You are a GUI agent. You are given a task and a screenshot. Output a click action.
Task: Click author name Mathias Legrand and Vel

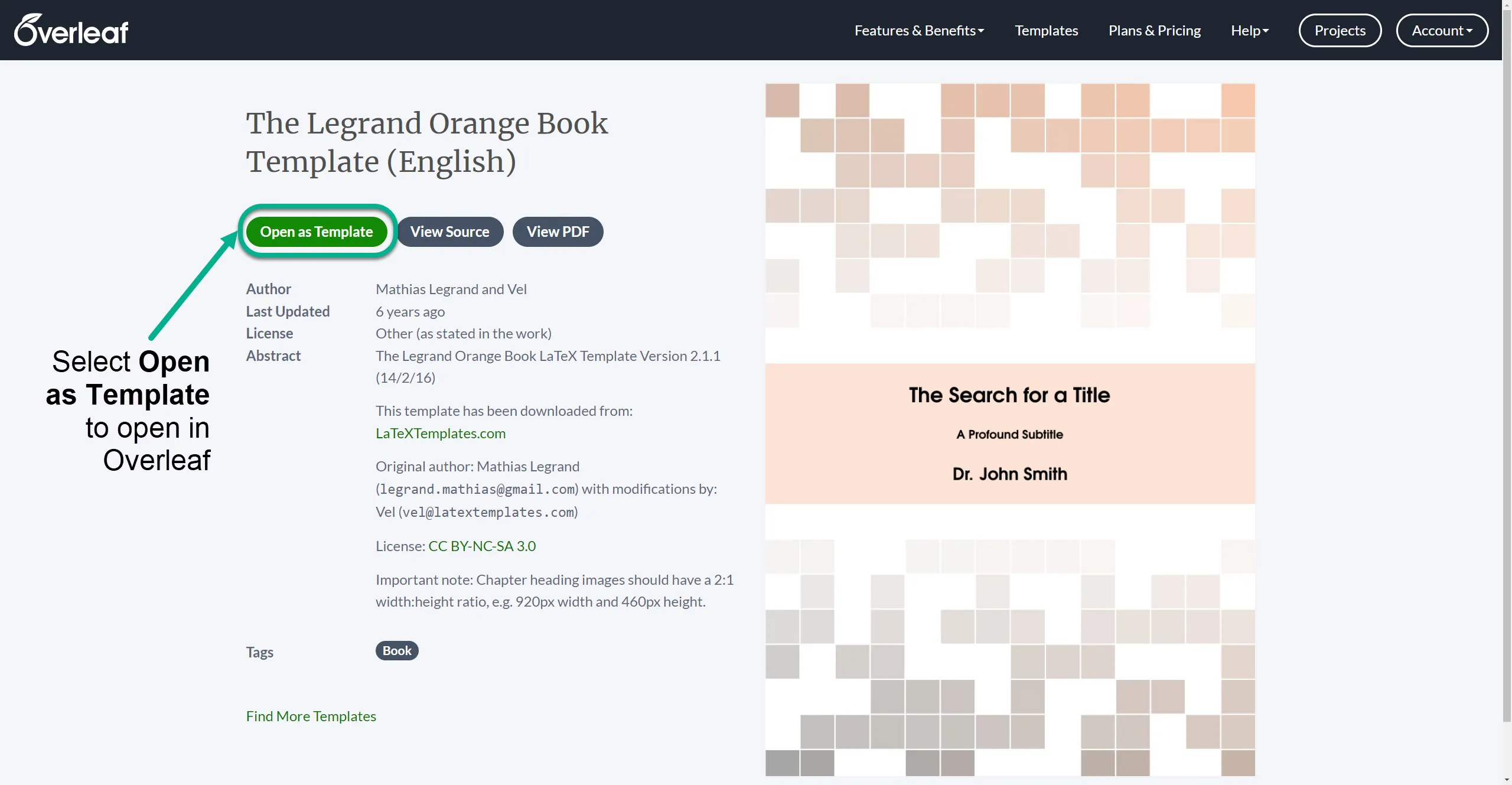[x=451, y=289]
